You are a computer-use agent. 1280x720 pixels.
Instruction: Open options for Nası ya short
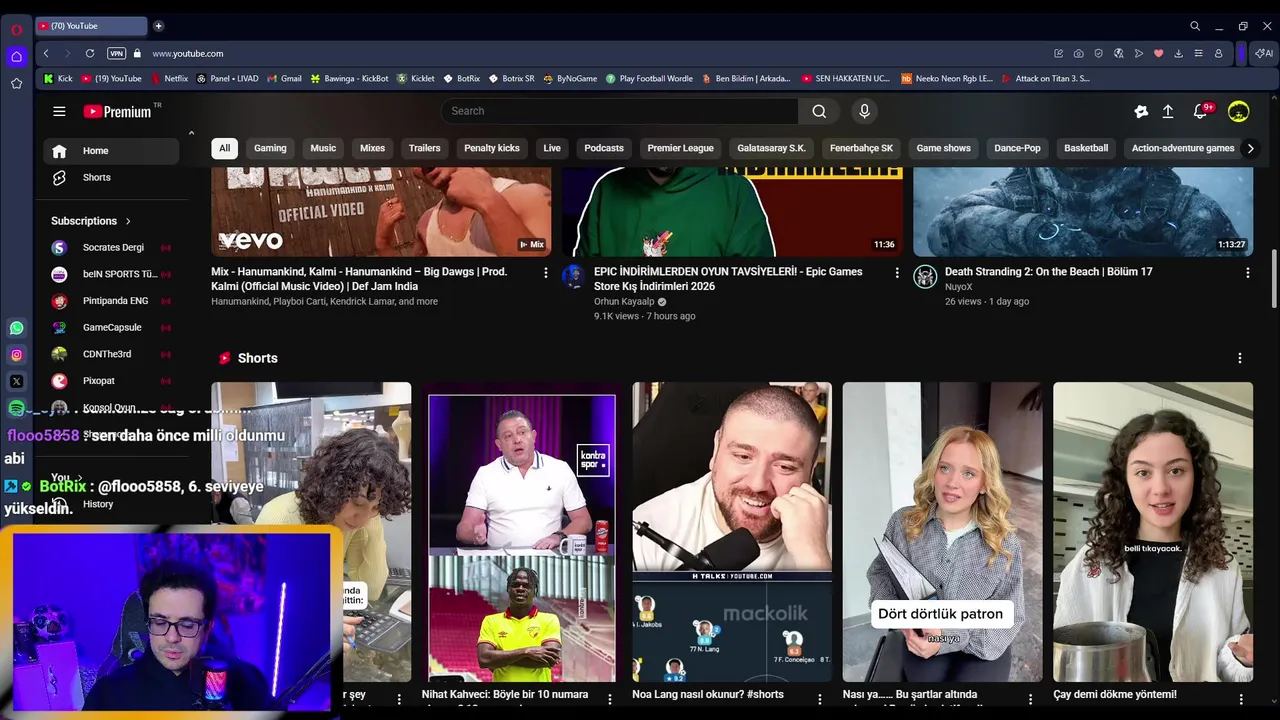[x=1030, y=699]
